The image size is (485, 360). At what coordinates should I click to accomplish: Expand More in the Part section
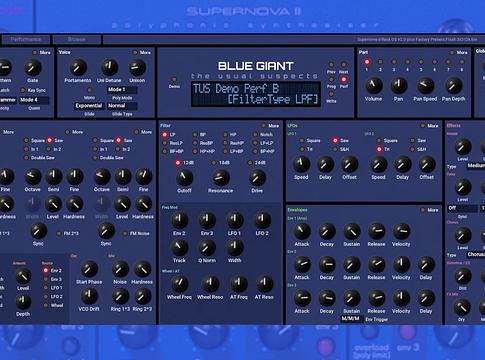pyautogui.click(x=452, y=52)
